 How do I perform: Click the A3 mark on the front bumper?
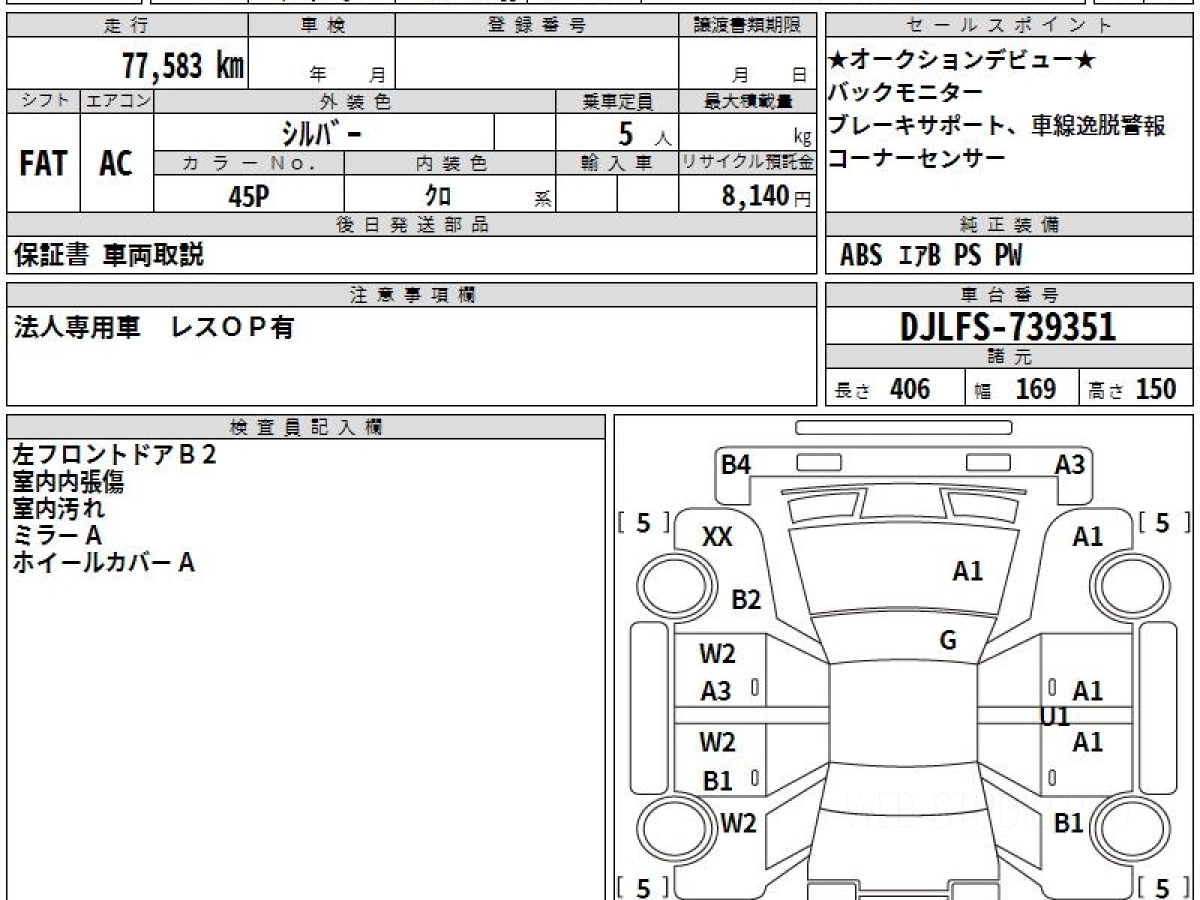click(1070, 464)
